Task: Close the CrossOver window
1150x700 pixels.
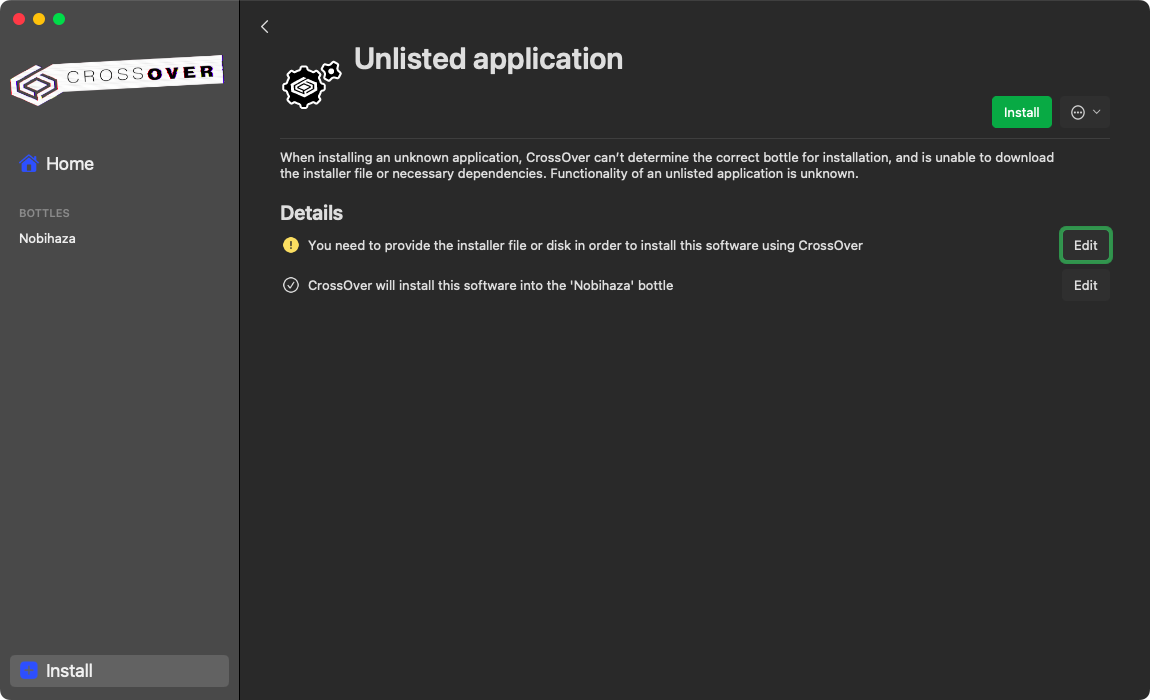Action: tap(19, 19)
